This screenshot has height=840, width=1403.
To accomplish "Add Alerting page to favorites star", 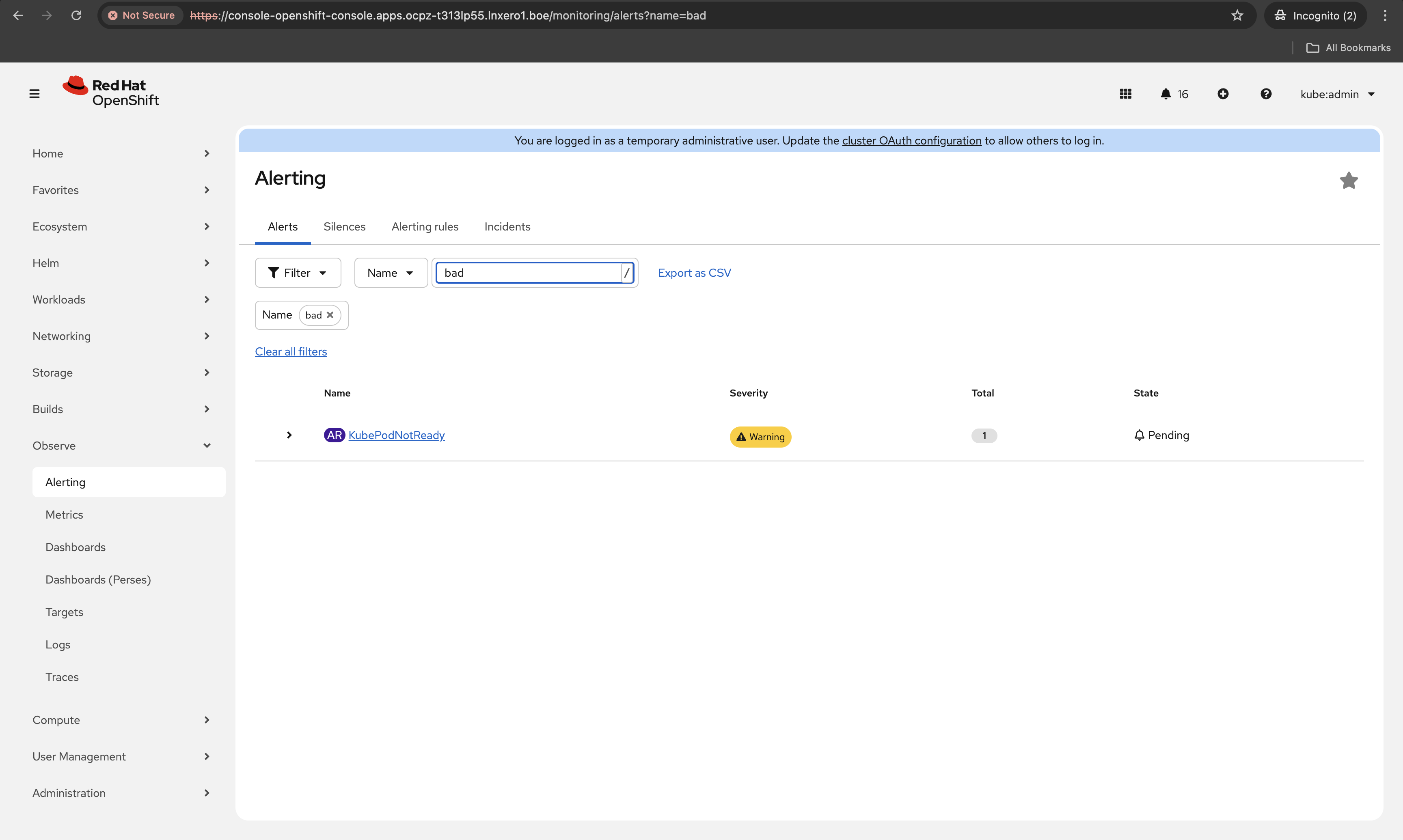I will tap(1348, 181).
